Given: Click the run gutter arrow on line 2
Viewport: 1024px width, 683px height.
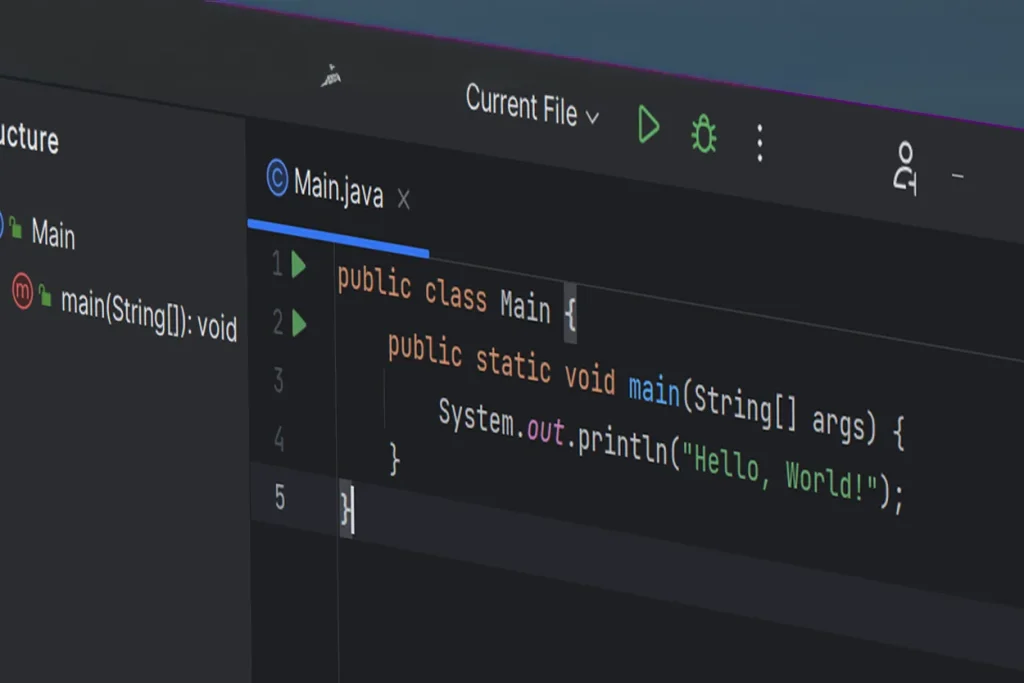Looking at the screenshot, I should click(x=298, y=323).
